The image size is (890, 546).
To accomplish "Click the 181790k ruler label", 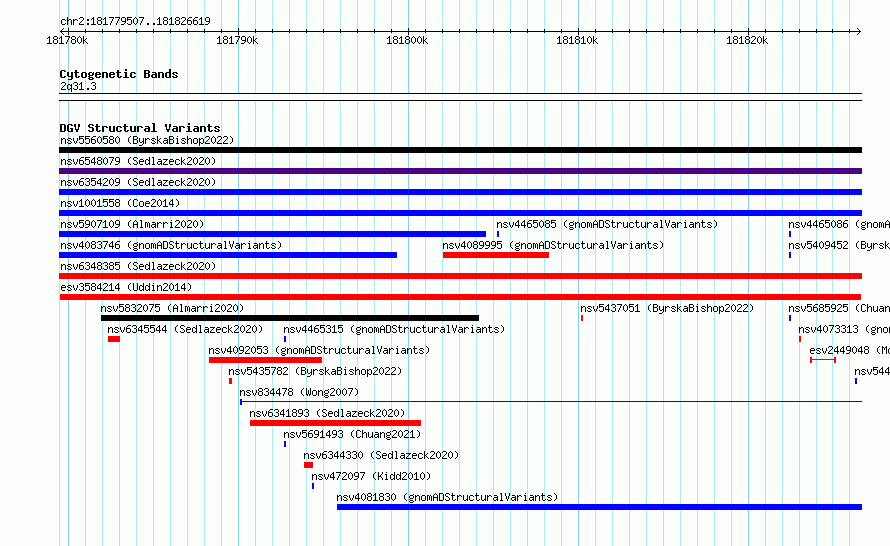I will click(x=237, y=40).
